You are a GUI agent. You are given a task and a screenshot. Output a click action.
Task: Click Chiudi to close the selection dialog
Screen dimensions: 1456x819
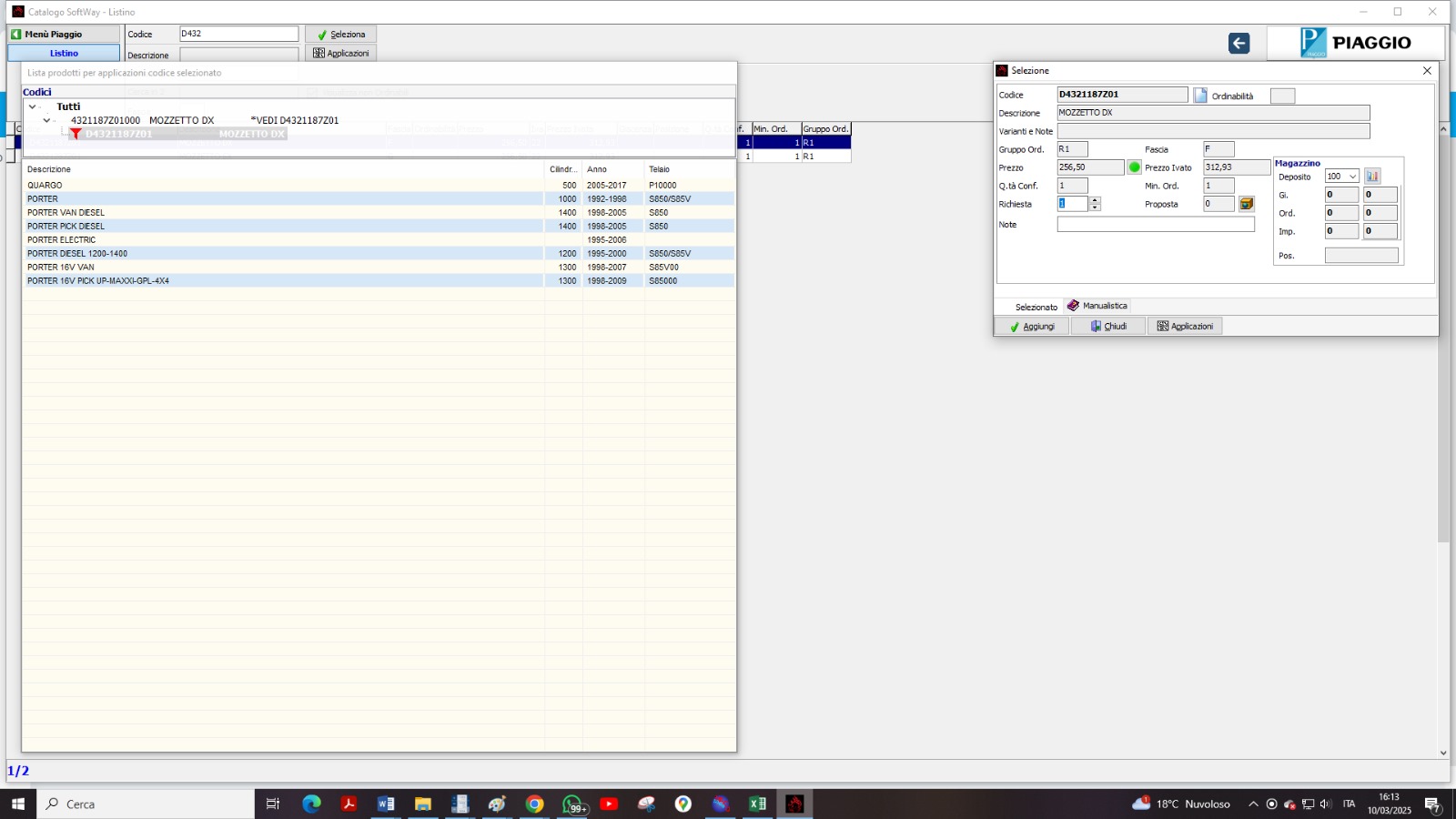click(x=1108, y=326)
